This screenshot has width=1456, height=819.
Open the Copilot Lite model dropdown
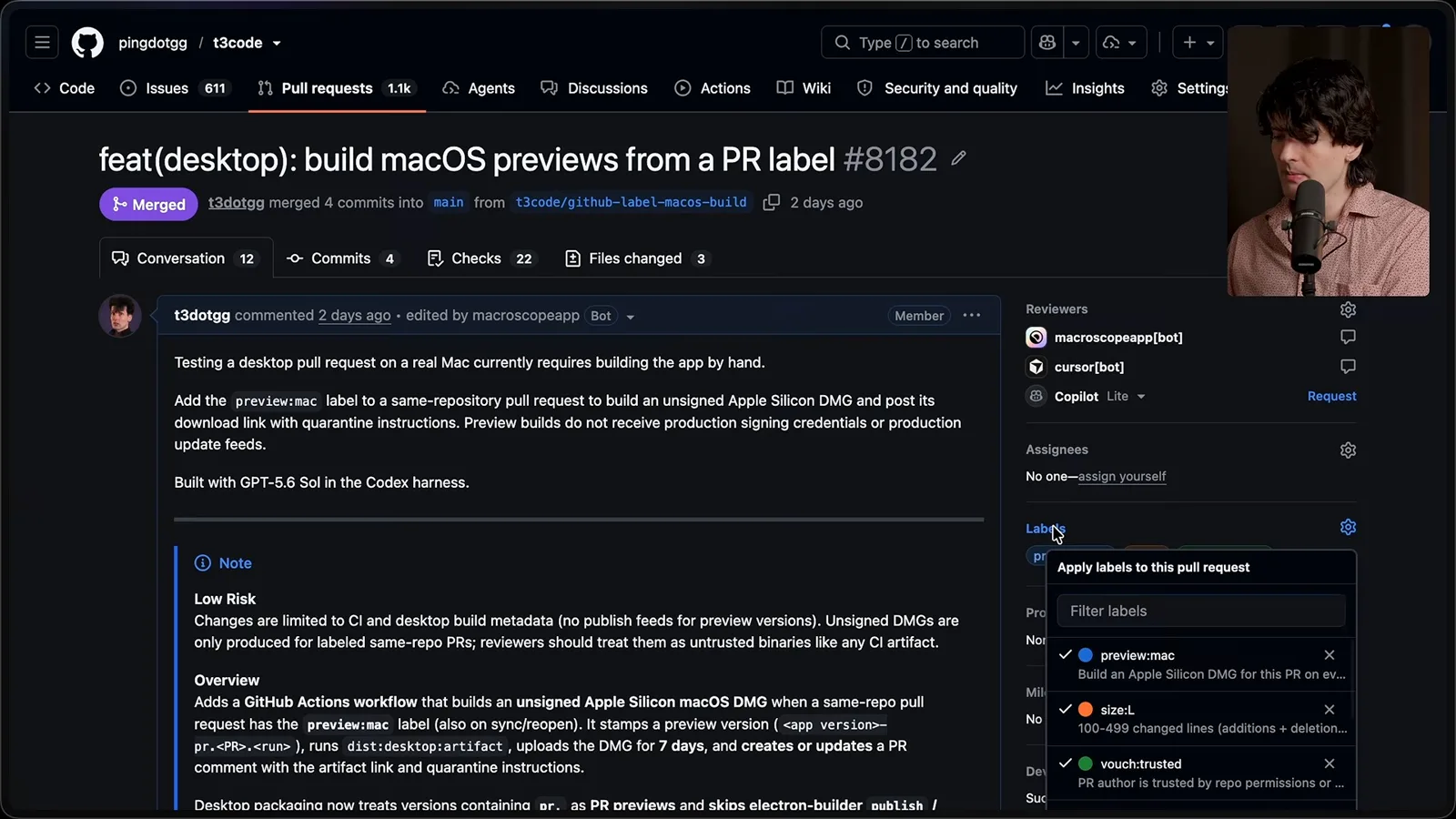coord(1126,397)
